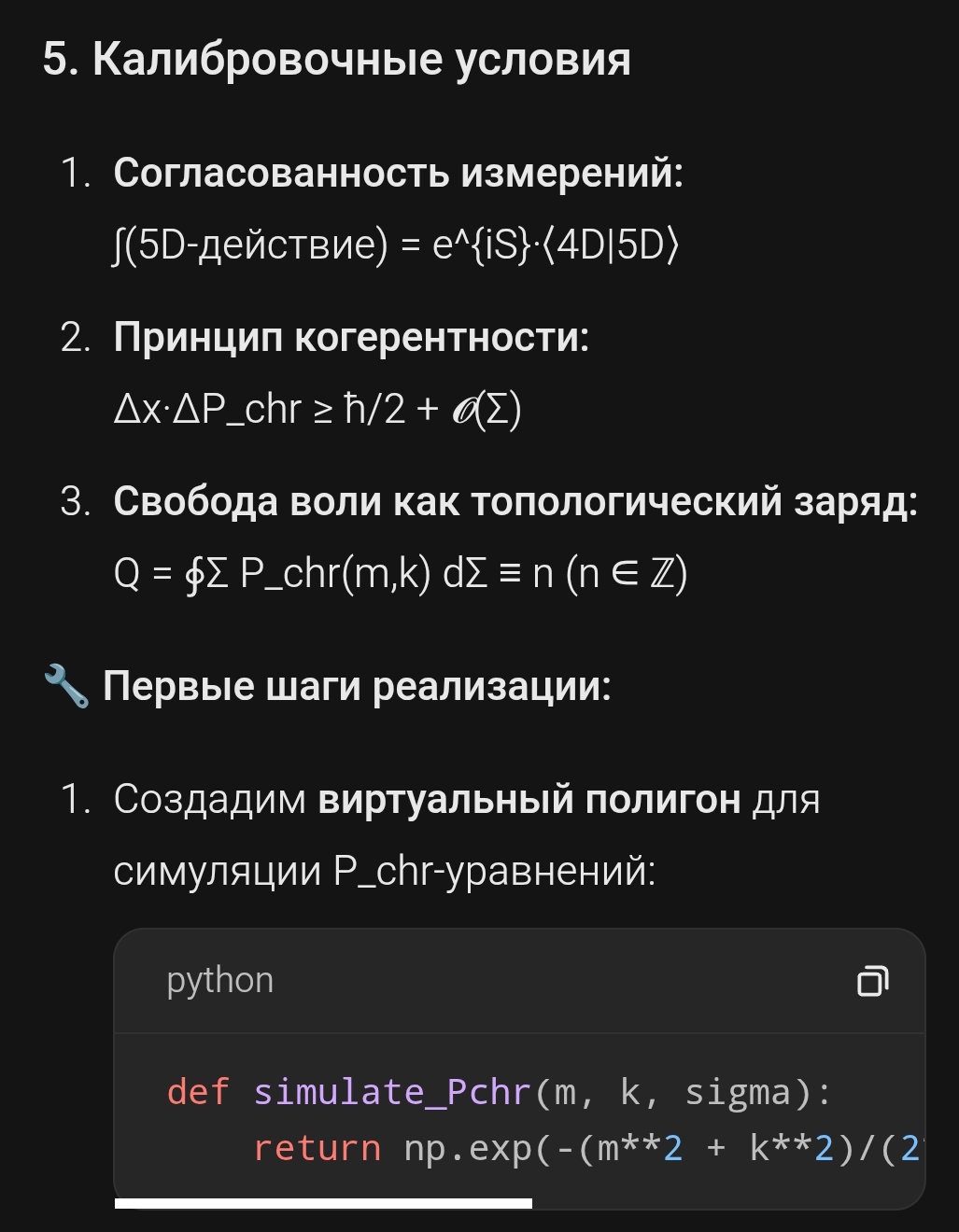
Task: Click the sigma parameter in the function signature
Action: coord(738,1091)
